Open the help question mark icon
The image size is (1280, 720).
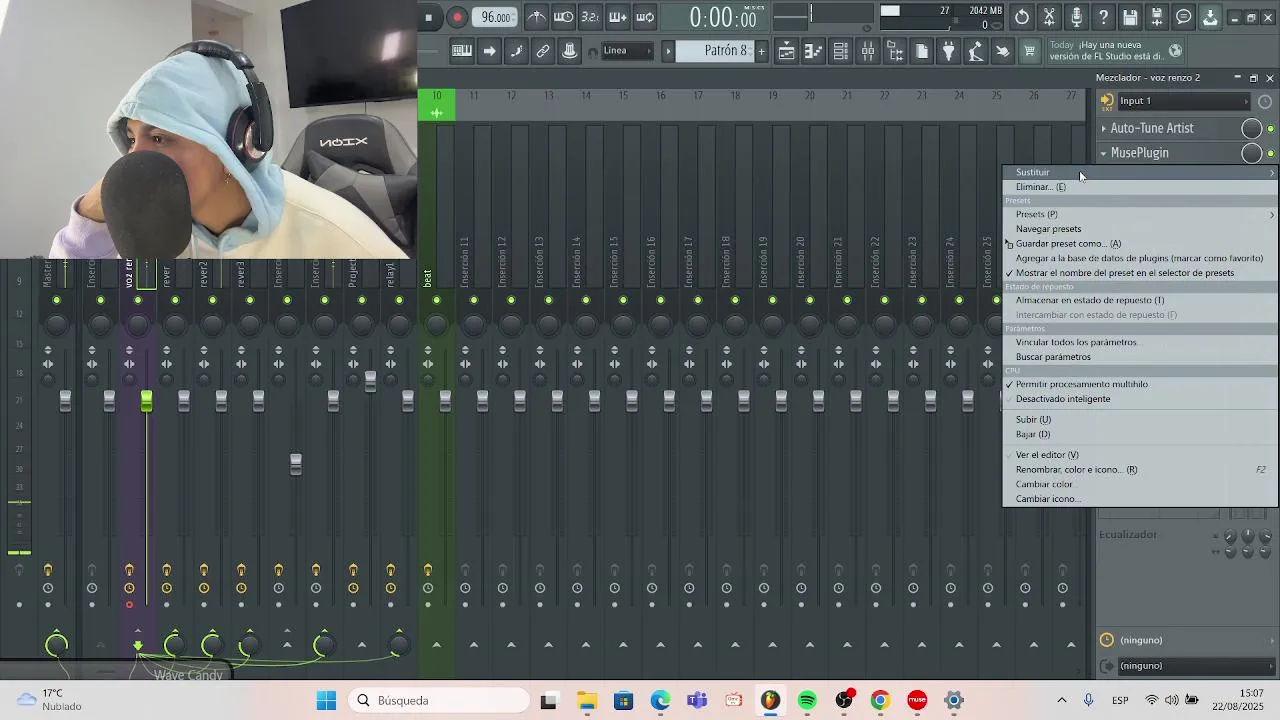click(x=1103, y=17)
